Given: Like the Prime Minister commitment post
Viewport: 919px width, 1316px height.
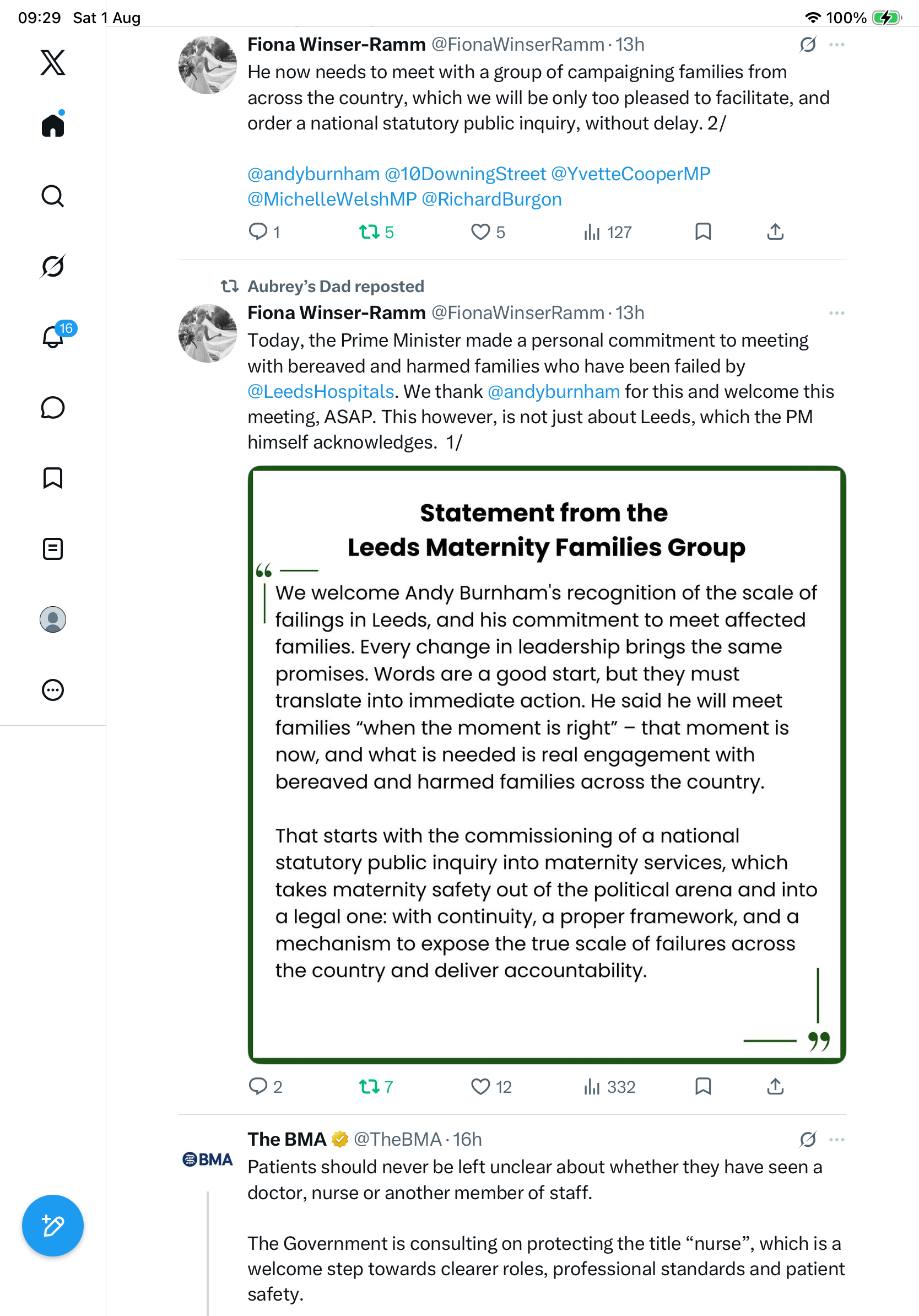Looking at the screenshot, I should 490,1087.
